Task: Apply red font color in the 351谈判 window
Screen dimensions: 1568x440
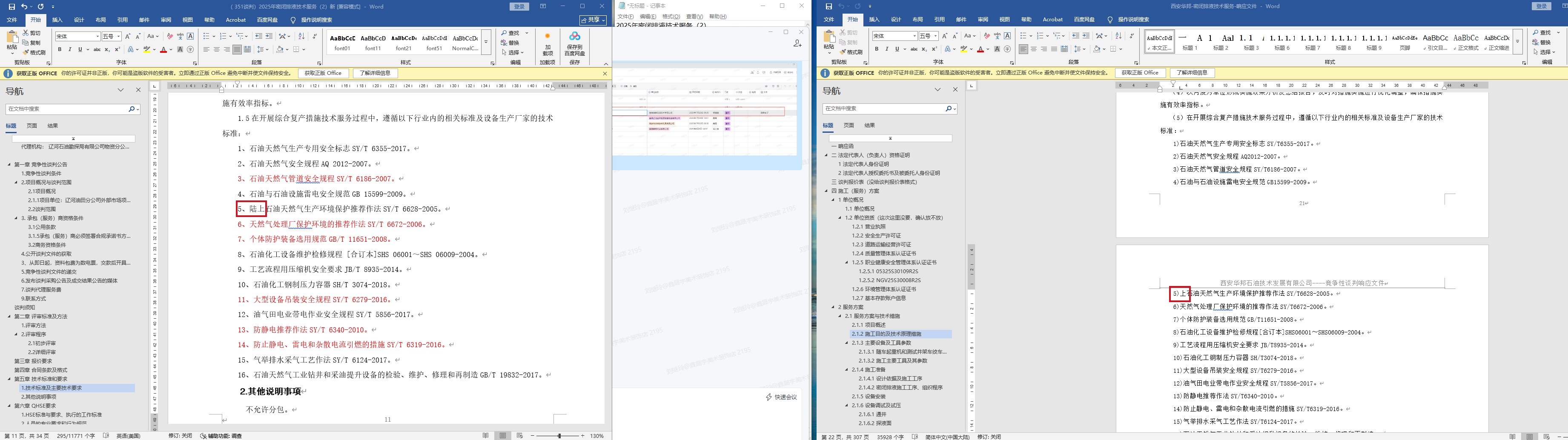Action: coord(163,50)
